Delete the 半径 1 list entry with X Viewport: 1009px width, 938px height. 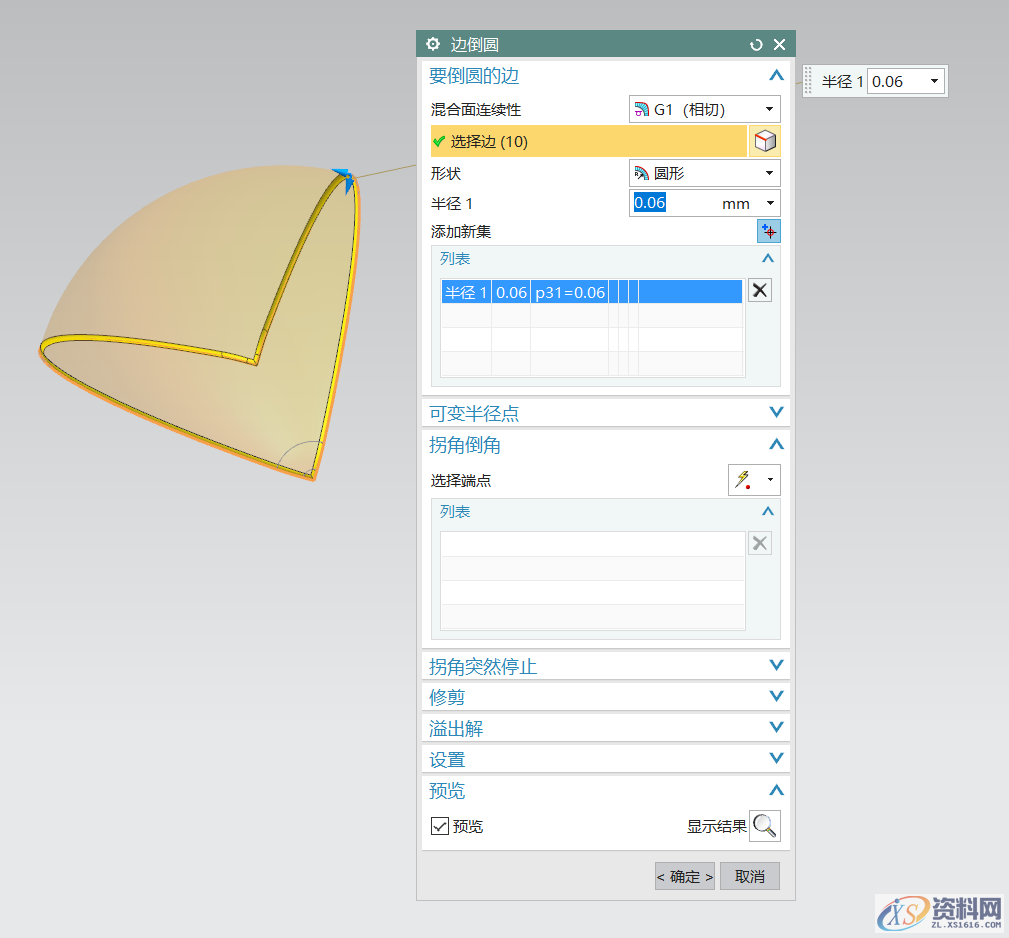760,291
